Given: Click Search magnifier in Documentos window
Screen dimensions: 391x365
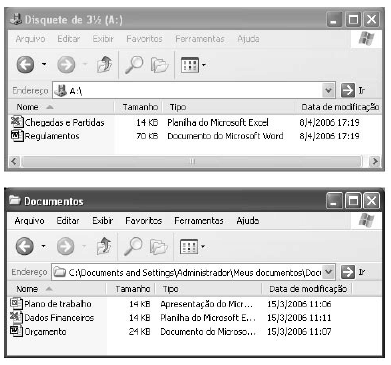Looking at the screenshot, I should tap(133, 247).
